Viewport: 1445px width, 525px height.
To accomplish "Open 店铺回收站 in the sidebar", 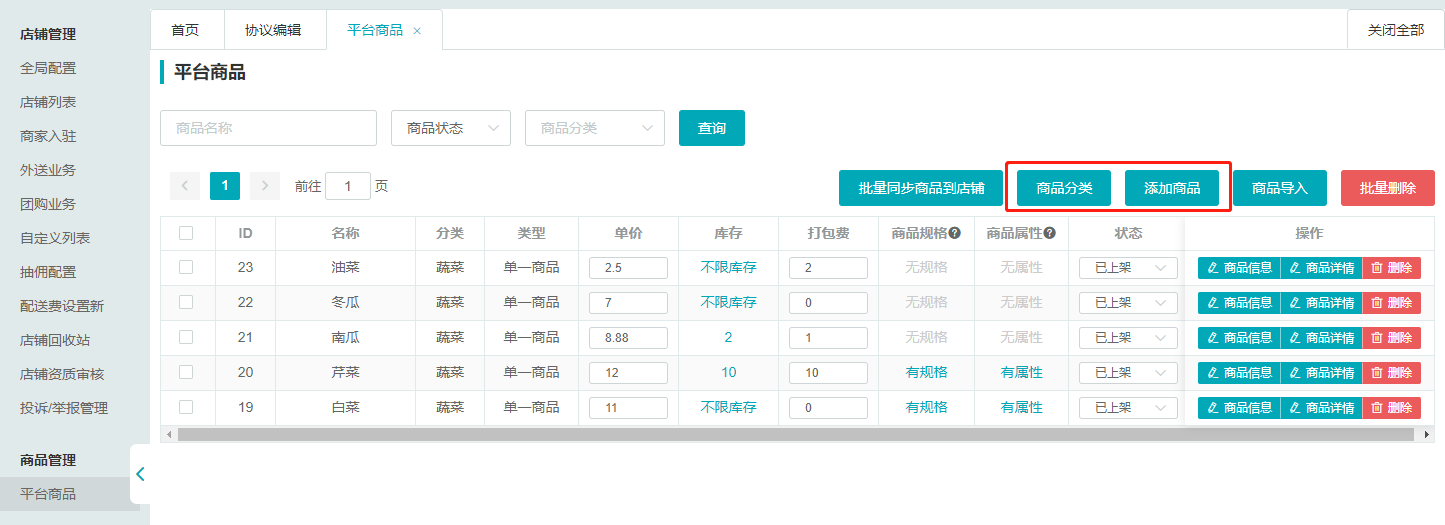I will (55, 340).
